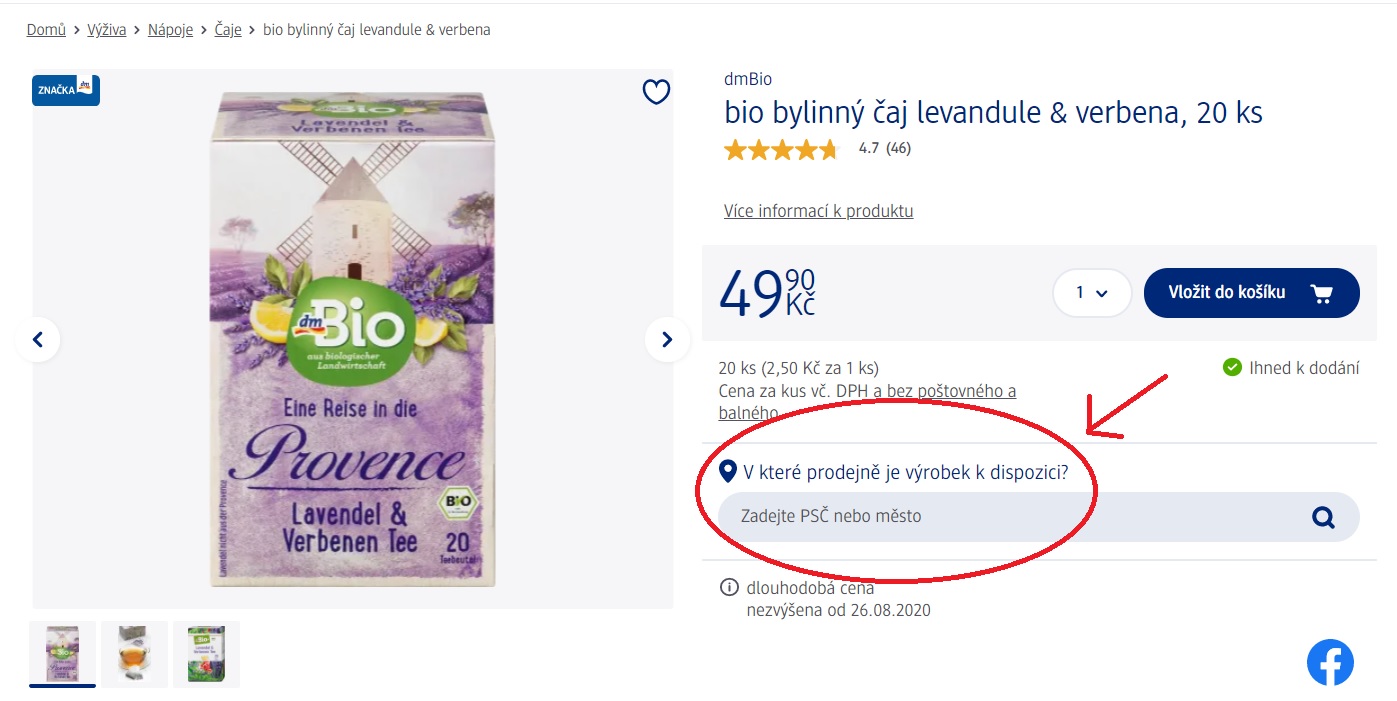Viewport: 1397px width, 701px height.
Task: Open 'Více informací k produktu' link
Action: point(818,211)
